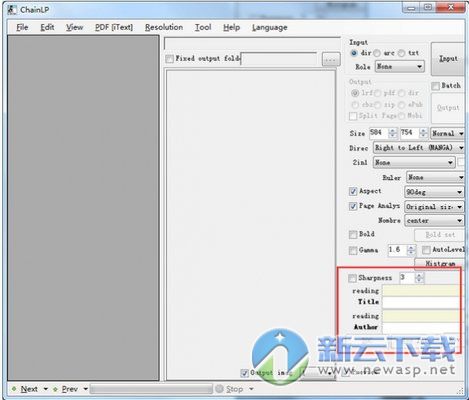Open the dropdown arrow beside Stop
Screen dimensions: 469x400
[x=251, y=389]
